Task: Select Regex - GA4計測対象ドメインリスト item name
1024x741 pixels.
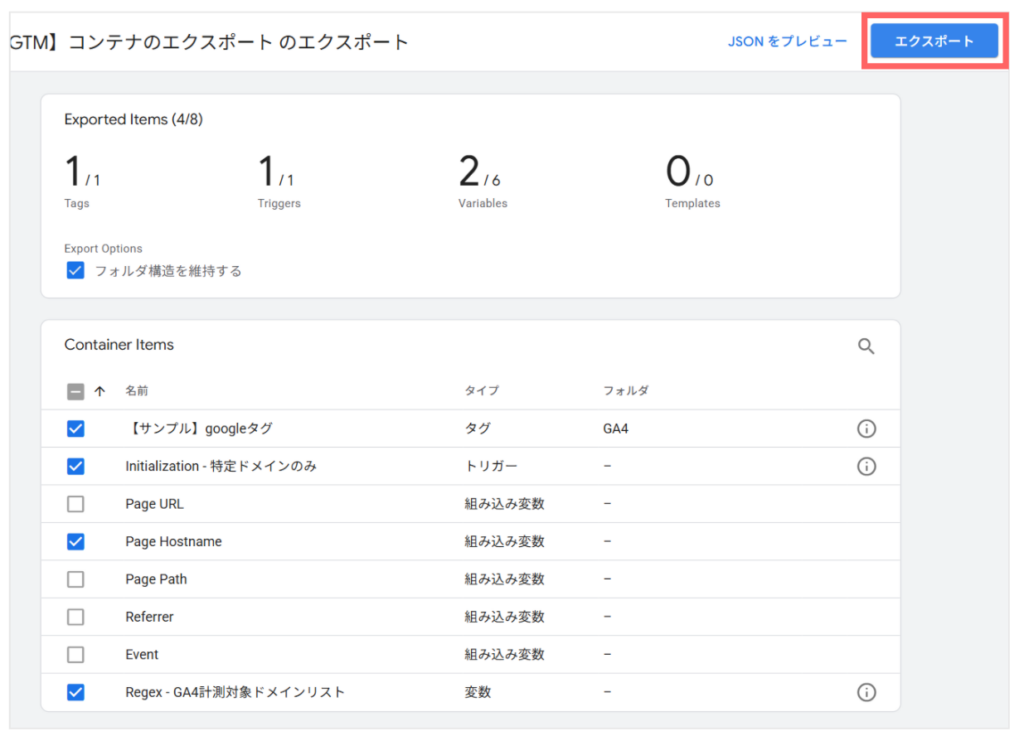Action: click(234, 692)
